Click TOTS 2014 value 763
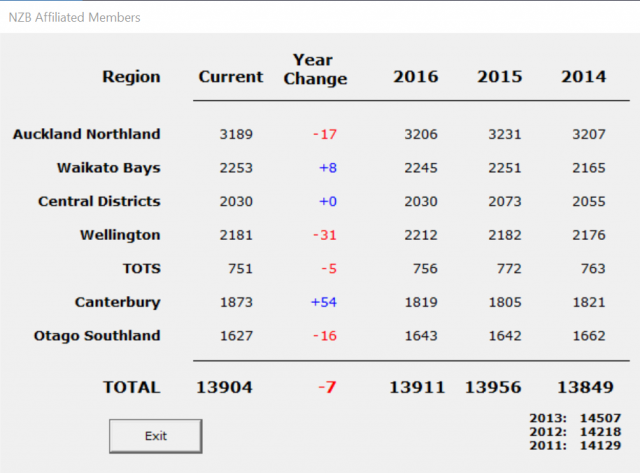 (593, 269)
